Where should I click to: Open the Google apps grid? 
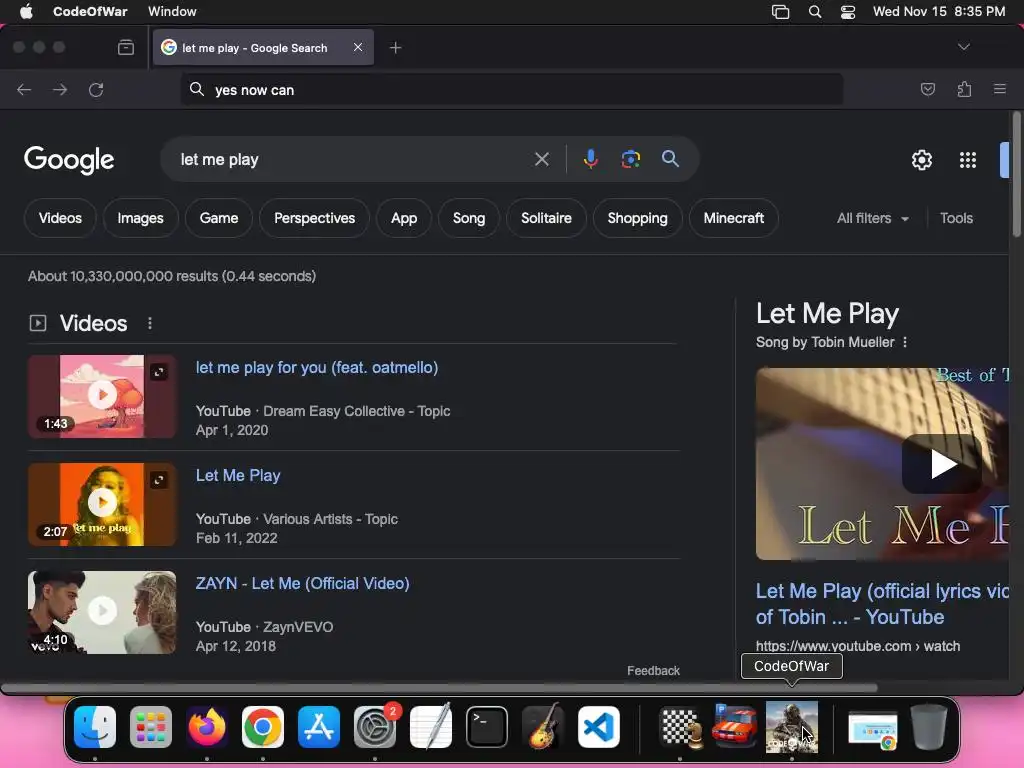click(968, 160)
